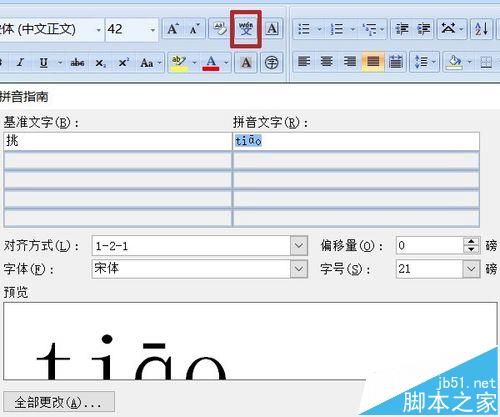Click the 偏移量 offset input field
Viewport: 500px width, 417px height.
point(430,246)
